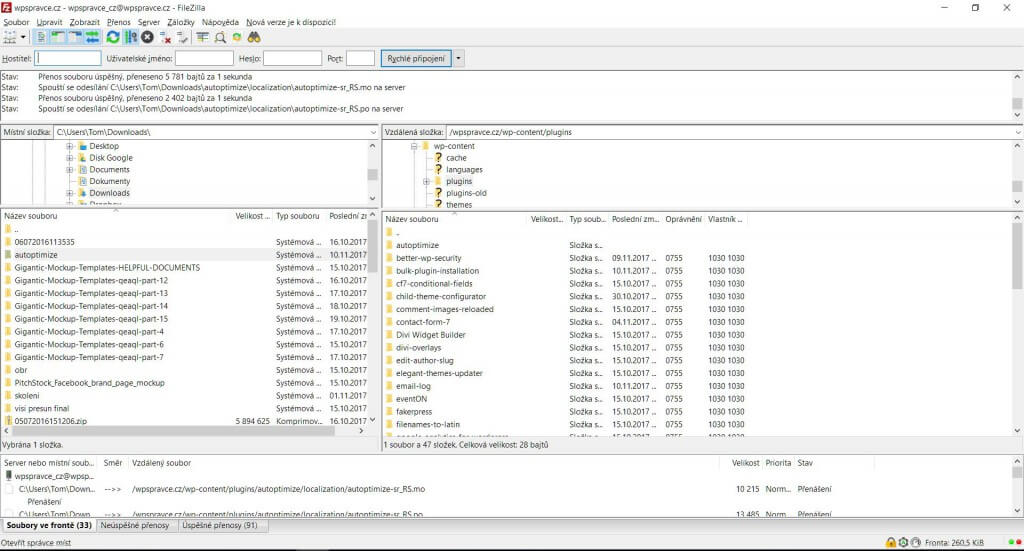Open the Místní složka path dropdown
This screenshot has height=551, width=1024.
(373, 132)
